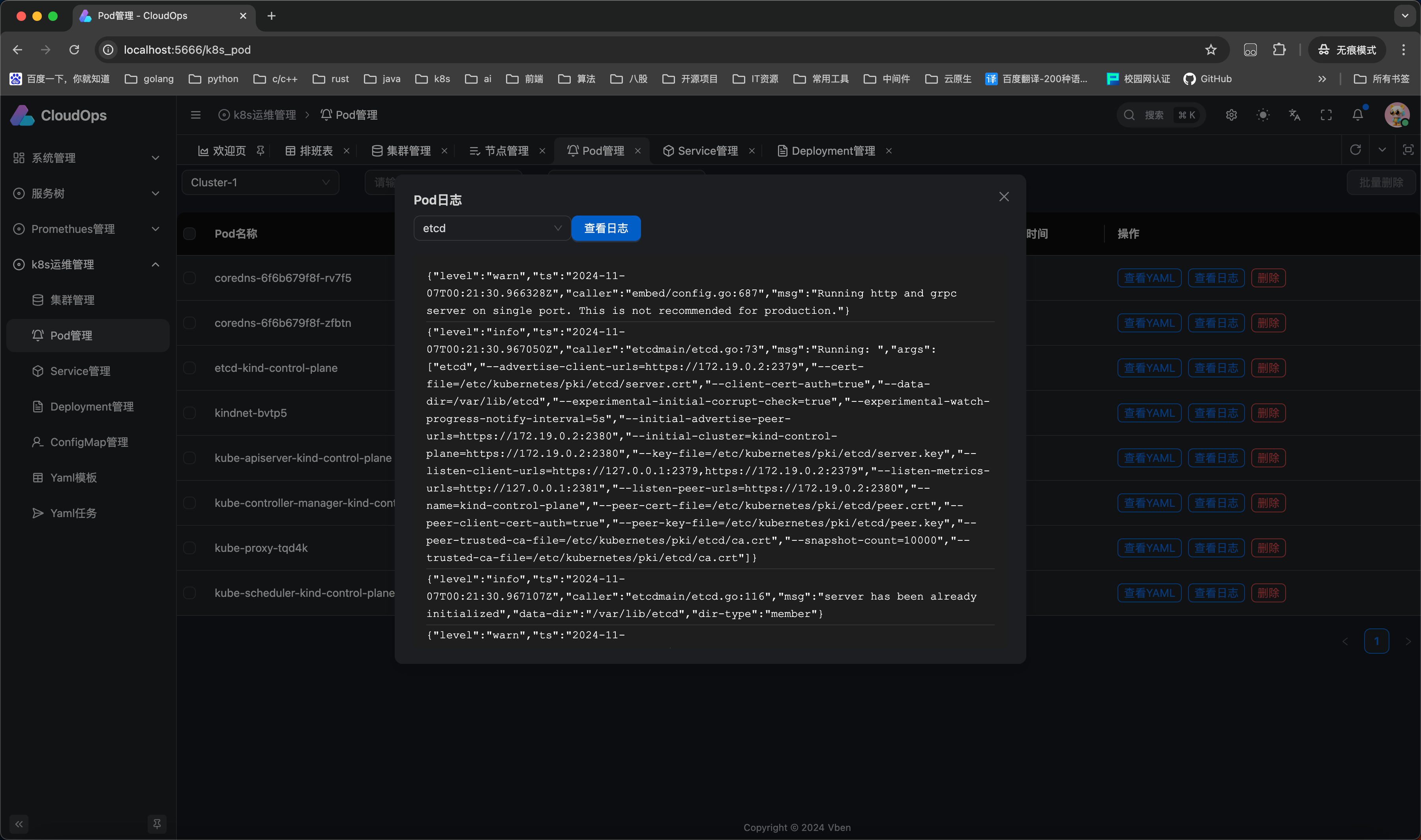The image size is (1421, 840).
Task: Go to pagination page 1
Action: 1376,641
